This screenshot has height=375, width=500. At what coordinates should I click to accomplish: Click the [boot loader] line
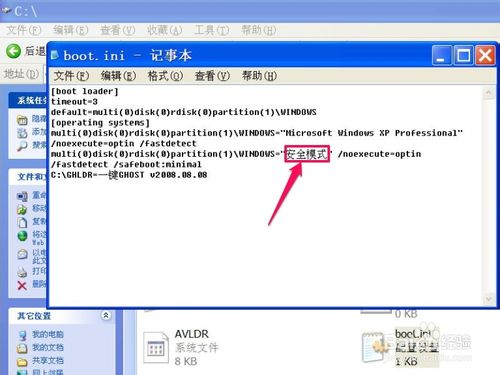85,91
